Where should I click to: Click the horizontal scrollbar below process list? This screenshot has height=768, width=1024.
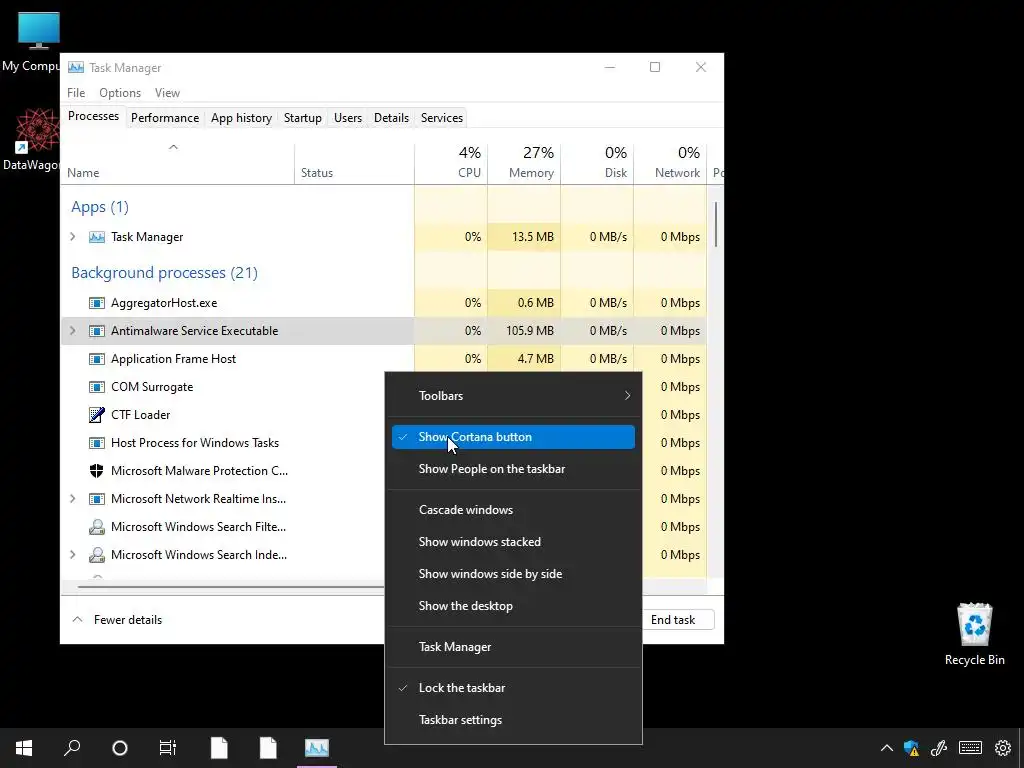pos(232,586)
